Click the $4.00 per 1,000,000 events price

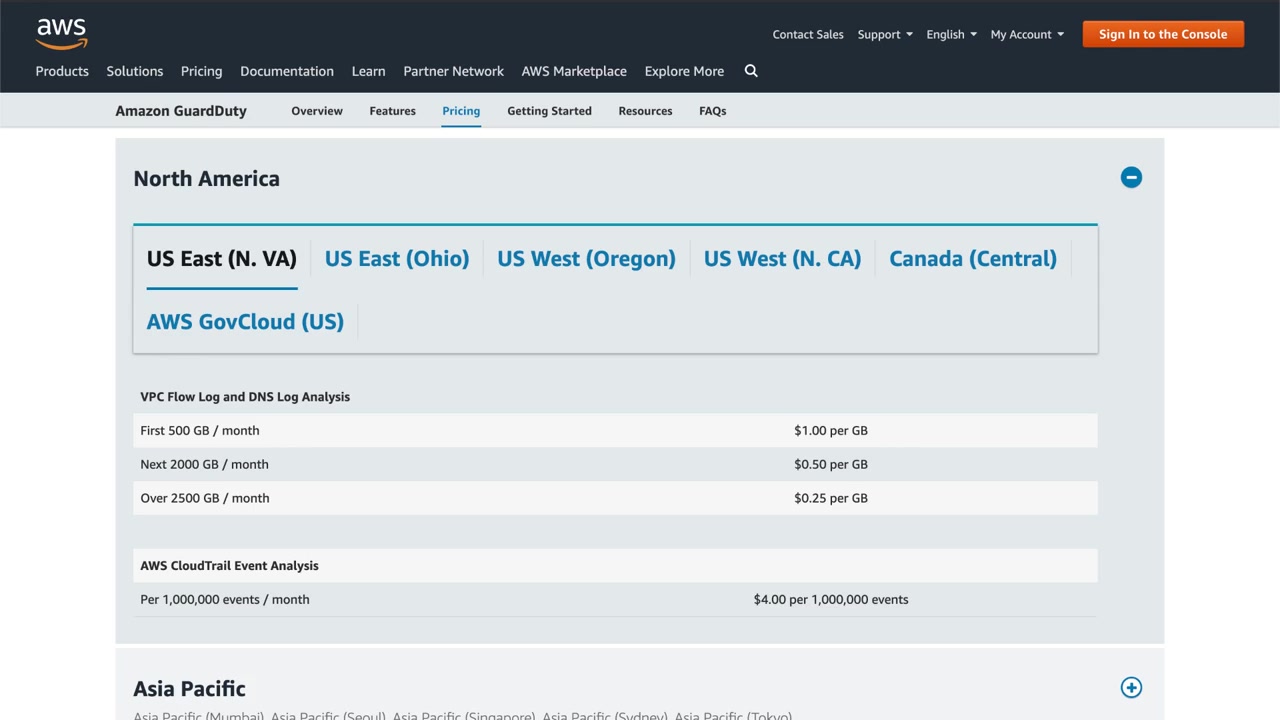[x=831, y=600]
